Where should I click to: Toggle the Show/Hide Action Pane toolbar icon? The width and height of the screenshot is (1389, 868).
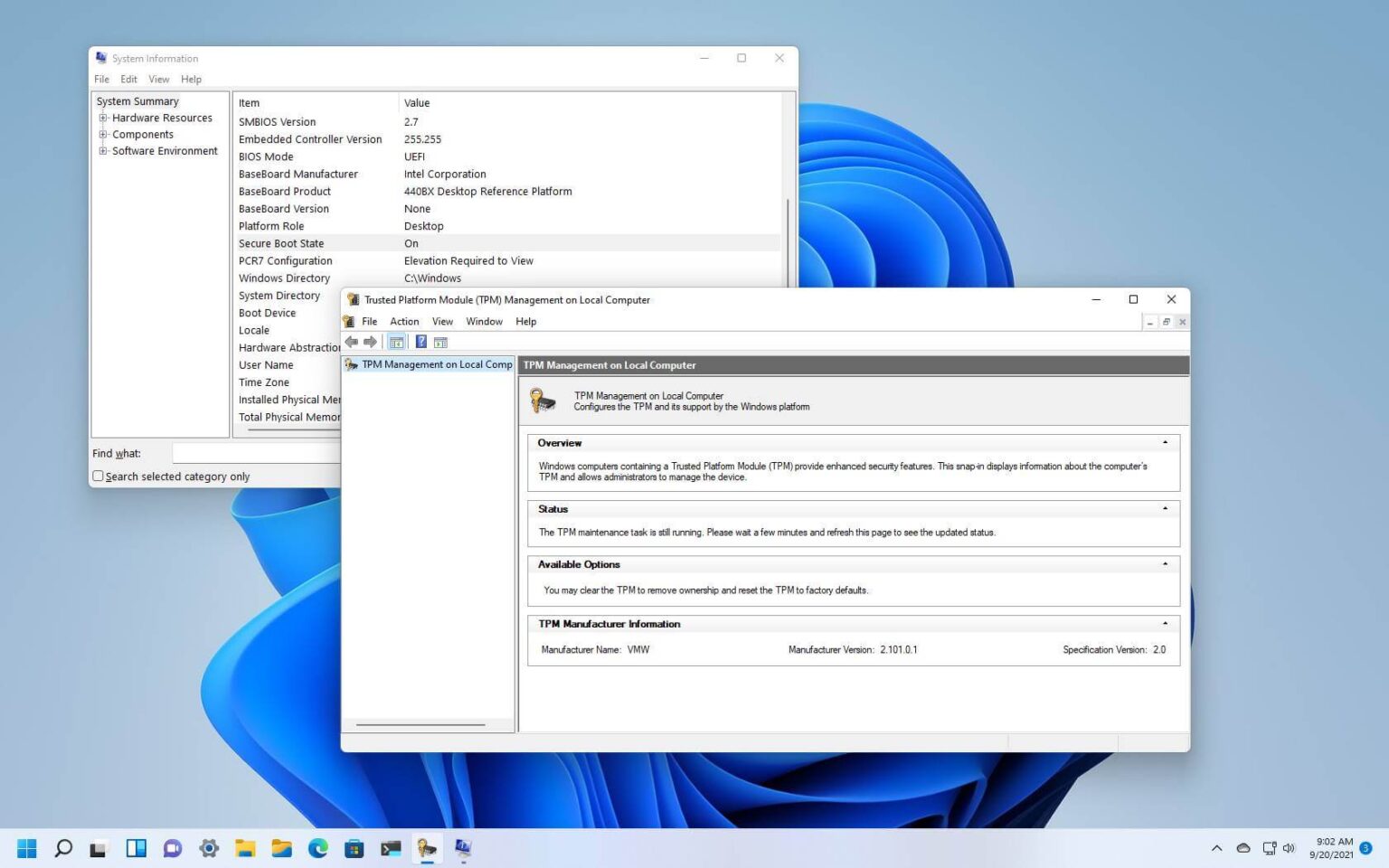pos(440,341)
